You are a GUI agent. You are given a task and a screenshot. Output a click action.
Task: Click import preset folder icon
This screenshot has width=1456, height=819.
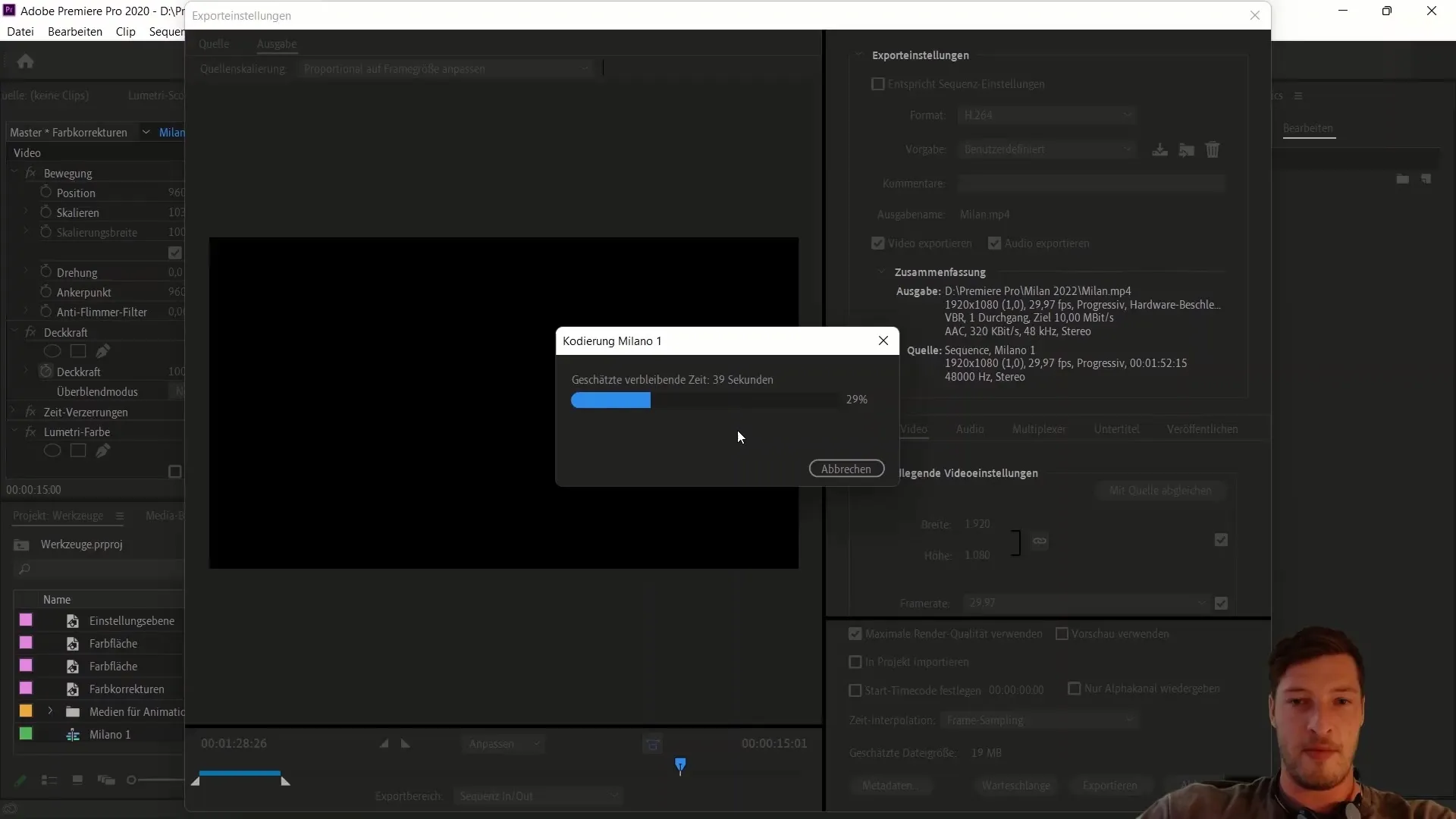(1187, 150)
